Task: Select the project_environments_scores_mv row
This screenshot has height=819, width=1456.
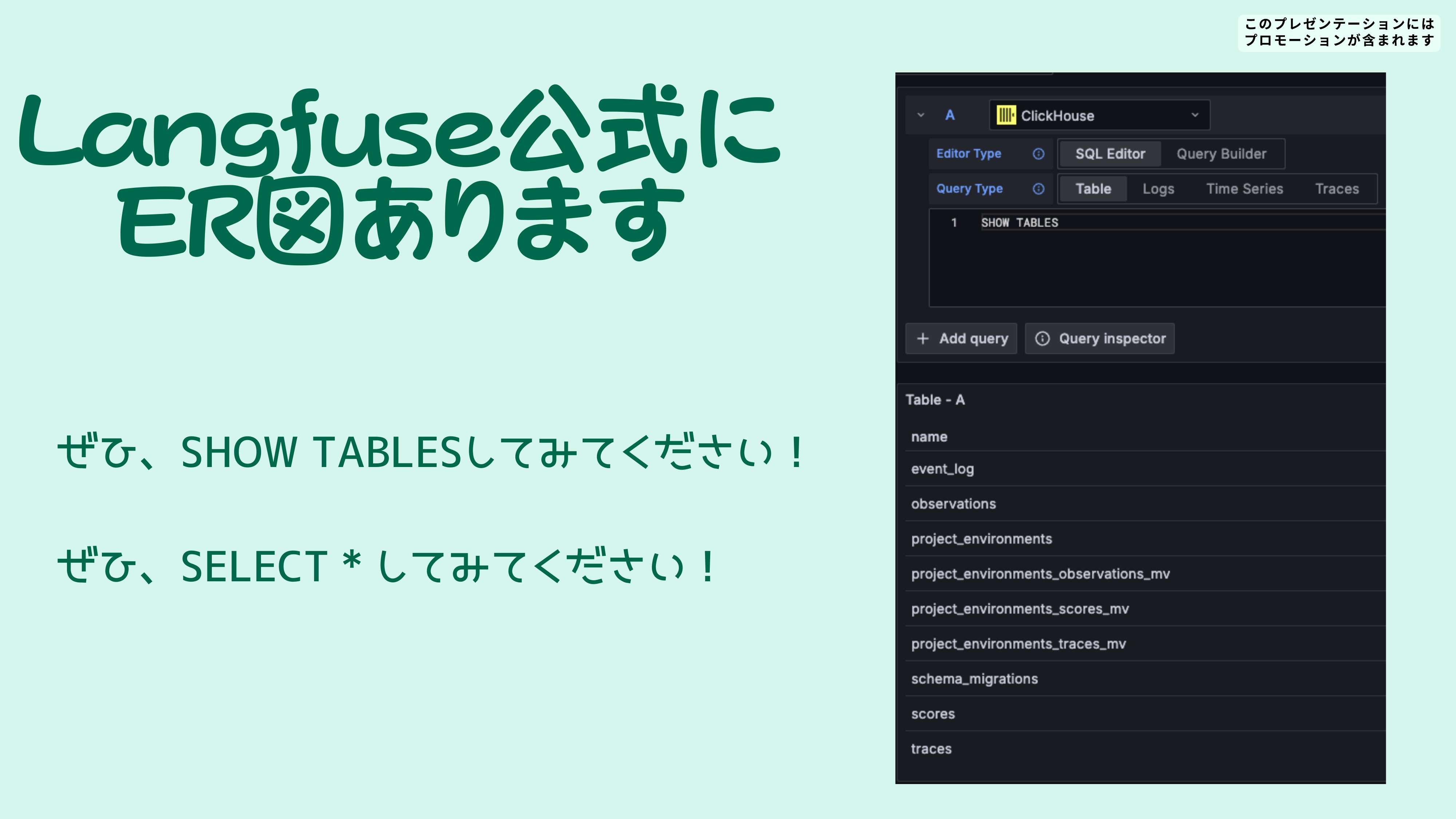Action: [1145, 609]
